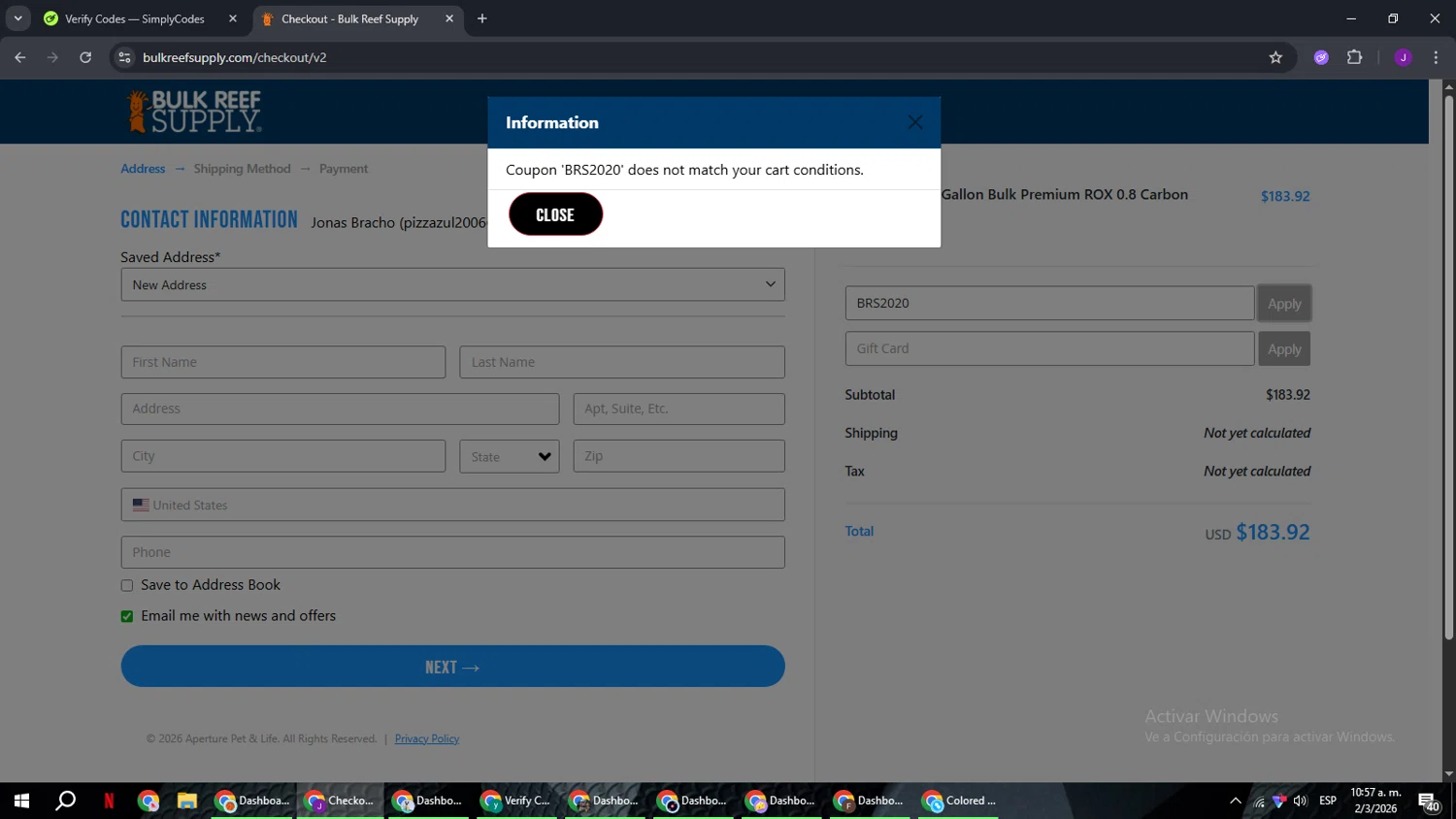Switch to the Colored ... taskbar window
This screenshot has height=819, width=1456.
click(958, 801)
